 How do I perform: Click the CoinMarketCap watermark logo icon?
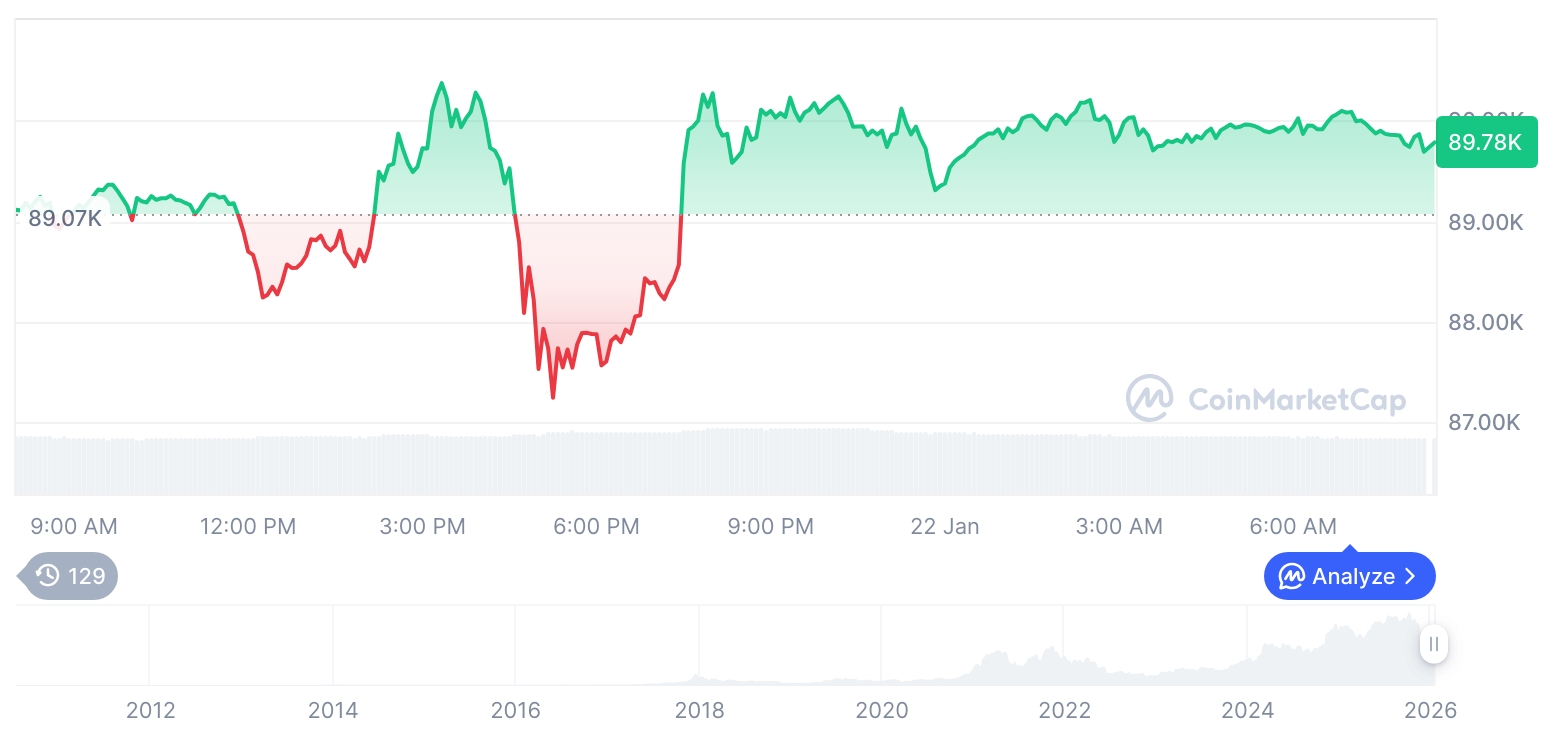(x=1150, y=399)
